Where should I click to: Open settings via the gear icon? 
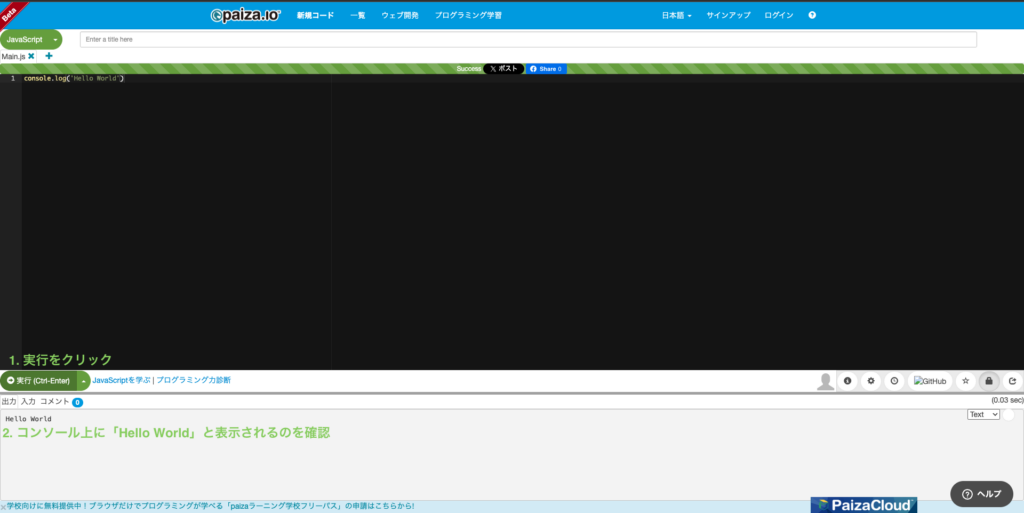click(x=871, y=381)
